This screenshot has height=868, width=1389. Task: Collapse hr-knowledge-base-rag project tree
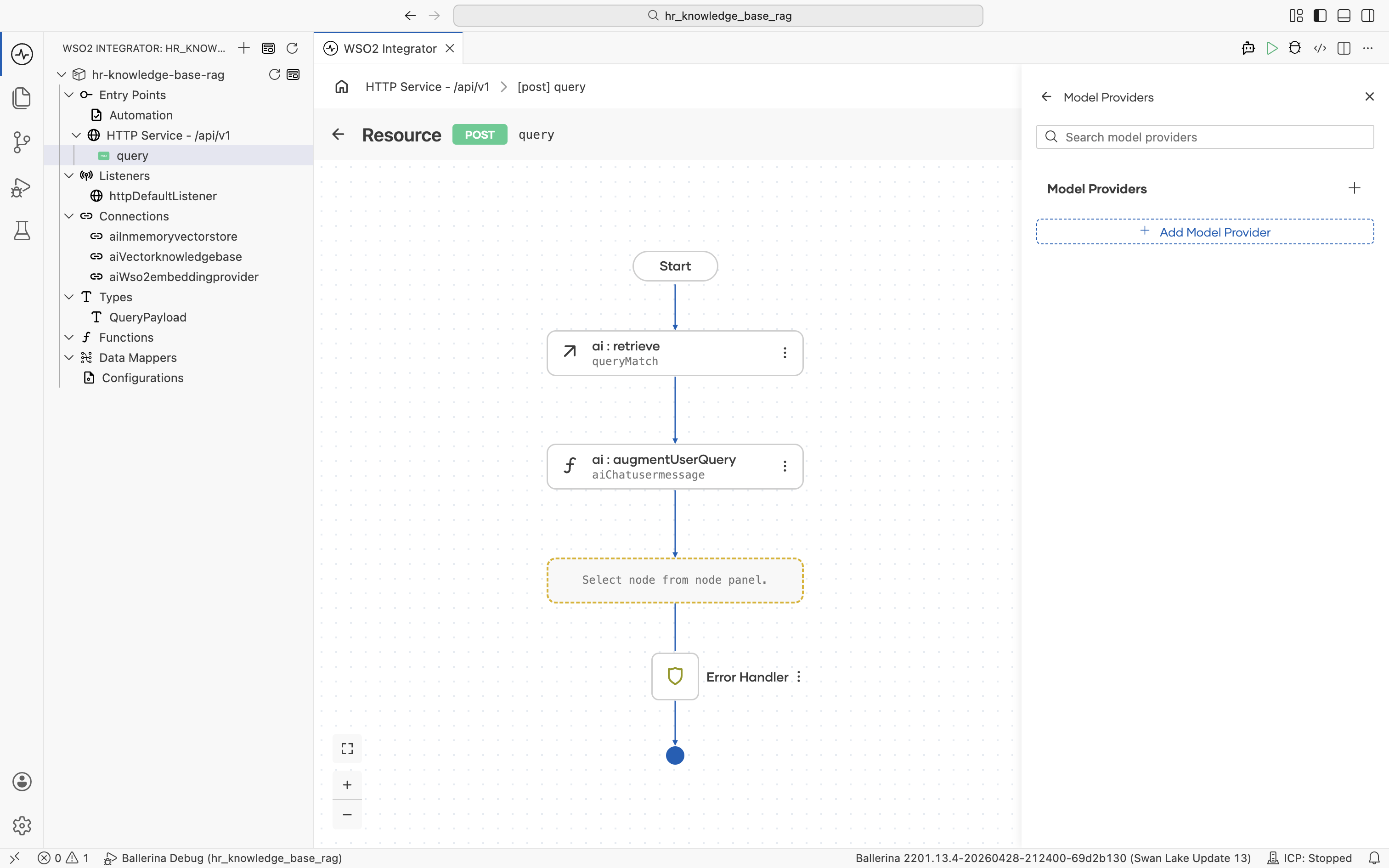coord(62,74)
